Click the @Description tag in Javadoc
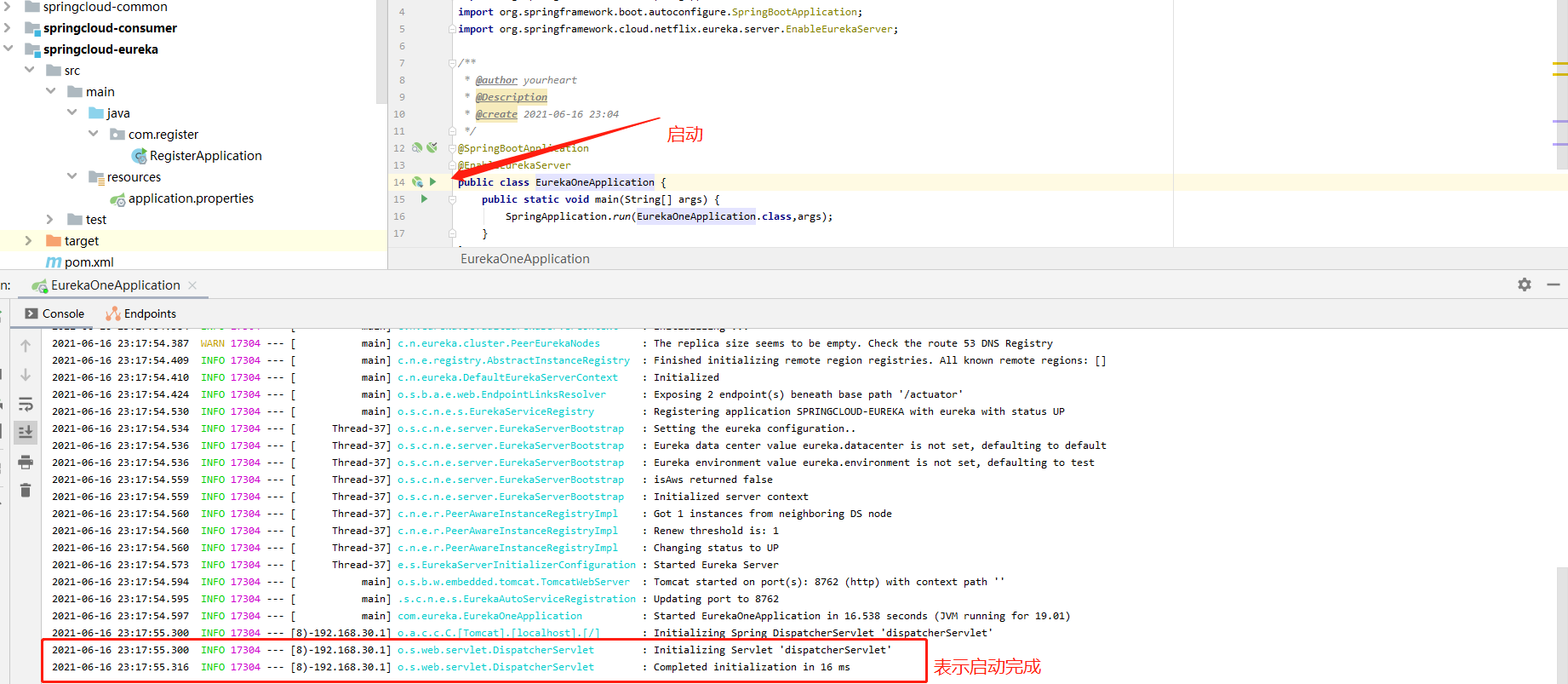The height and width of the screenshot is (684, 1568). click(x=512, y=97)
